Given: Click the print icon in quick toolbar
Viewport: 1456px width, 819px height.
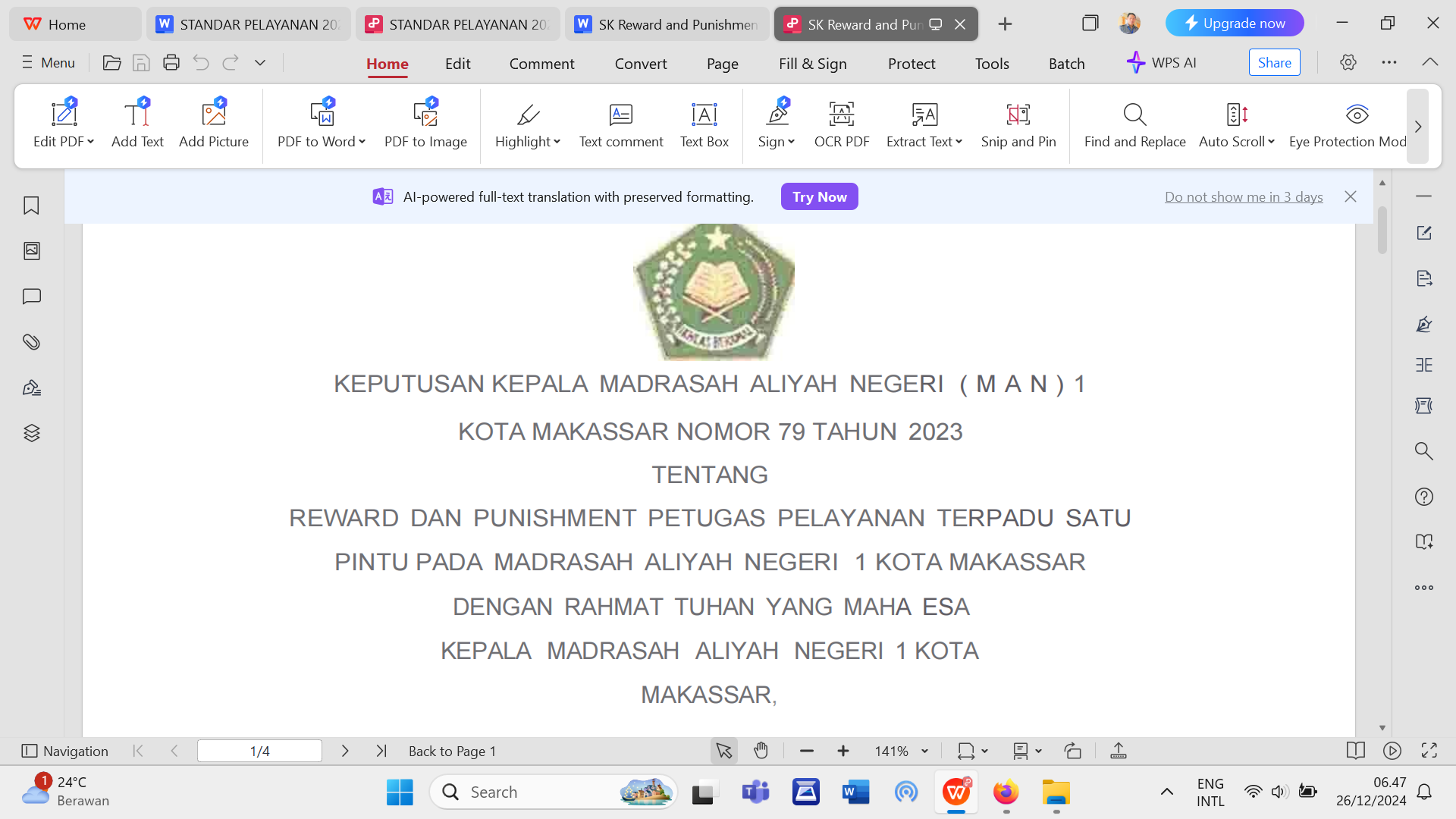Looking at the screenshot, I should point(171,63).
